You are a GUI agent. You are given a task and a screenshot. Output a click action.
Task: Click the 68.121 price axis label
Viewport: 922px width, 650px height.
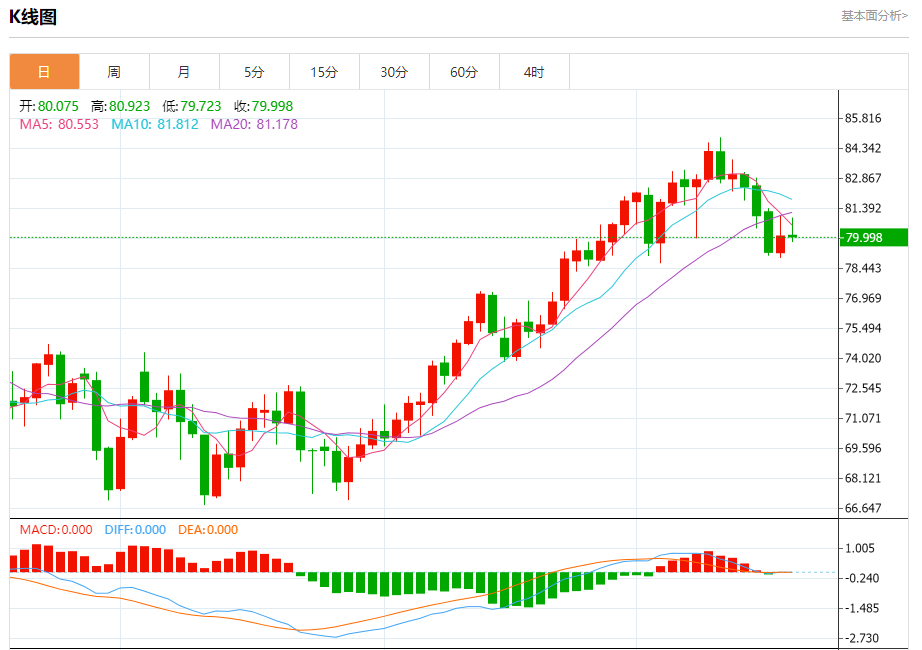point(863,478)
